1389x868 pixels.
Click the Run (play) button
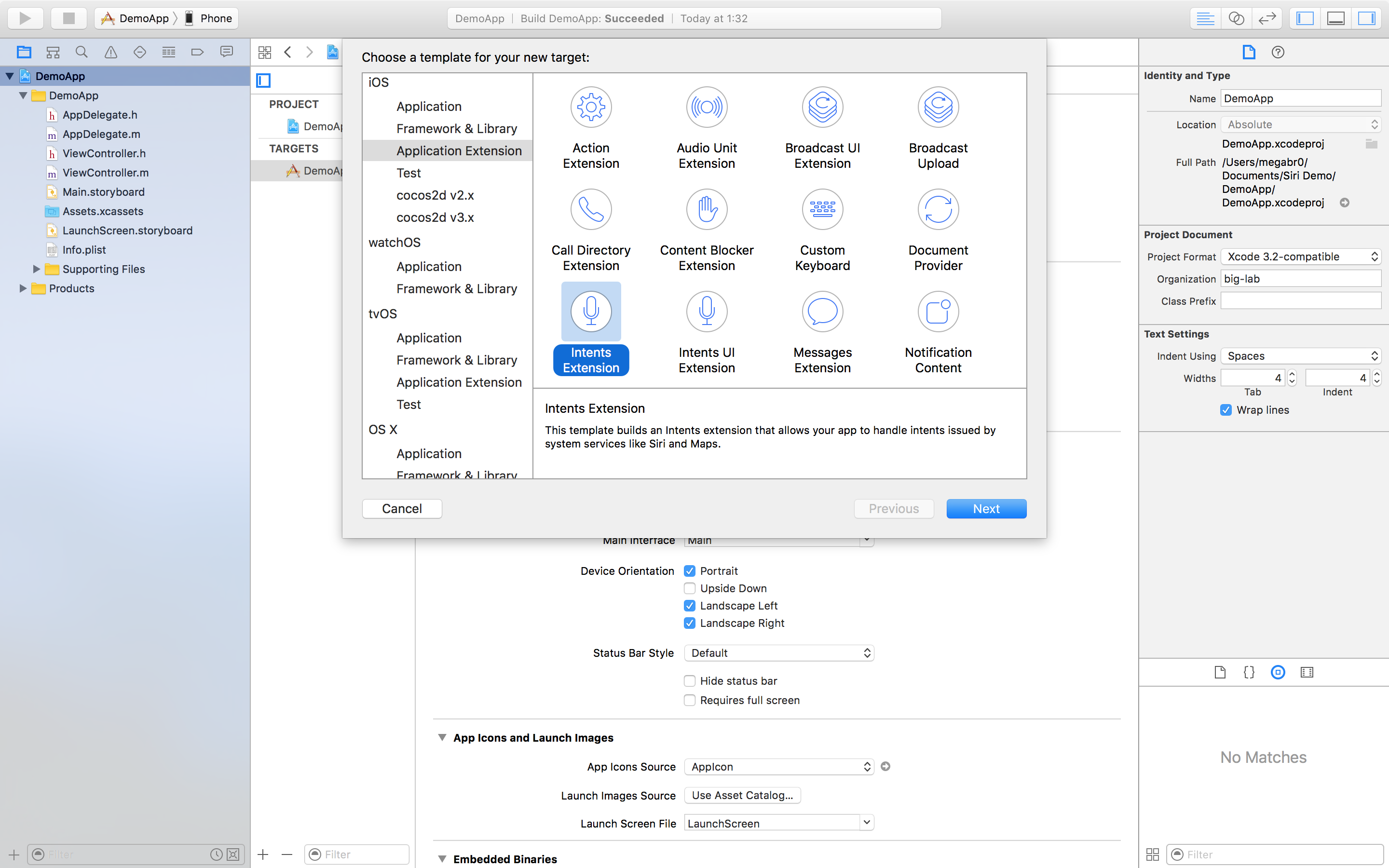pos(25,18)
